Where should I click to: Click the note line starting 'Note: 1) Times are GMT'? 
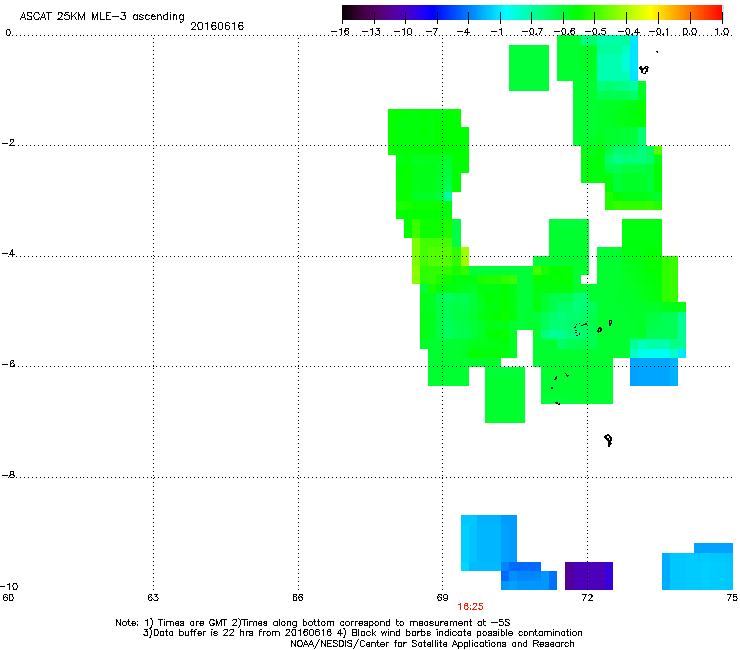[313, 623]
